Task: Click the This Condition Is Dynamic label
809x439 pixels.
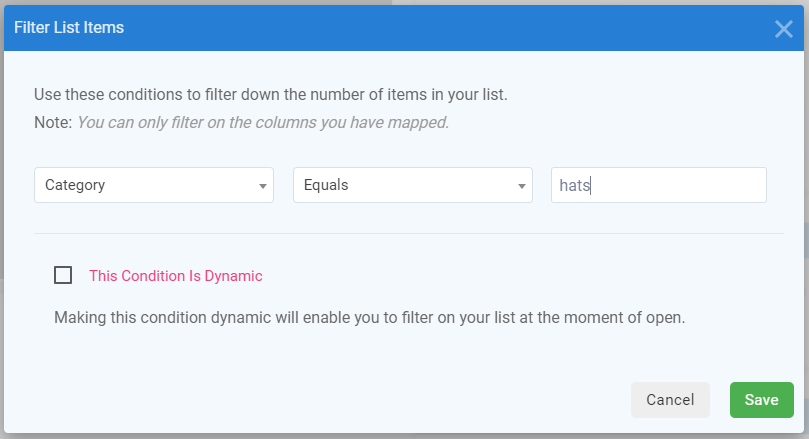Action: (x=175, y=276)
